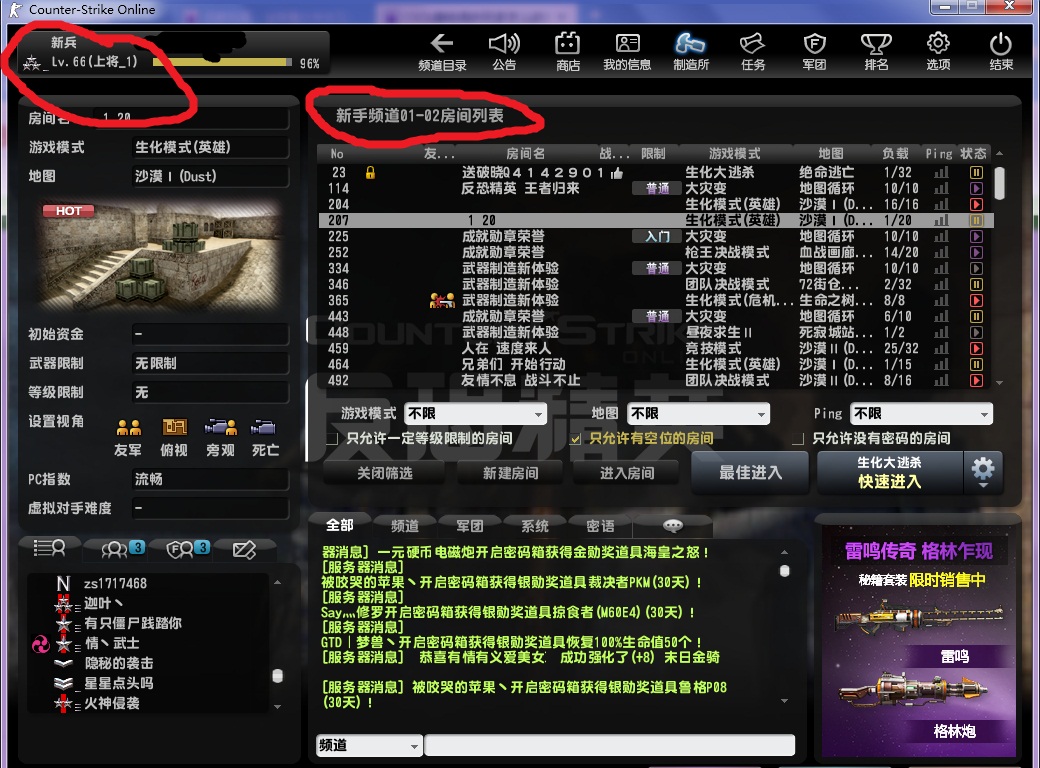Open the 商店 shop icon
The width and height of the screenshot is (1040, 768).
(568, 44)
